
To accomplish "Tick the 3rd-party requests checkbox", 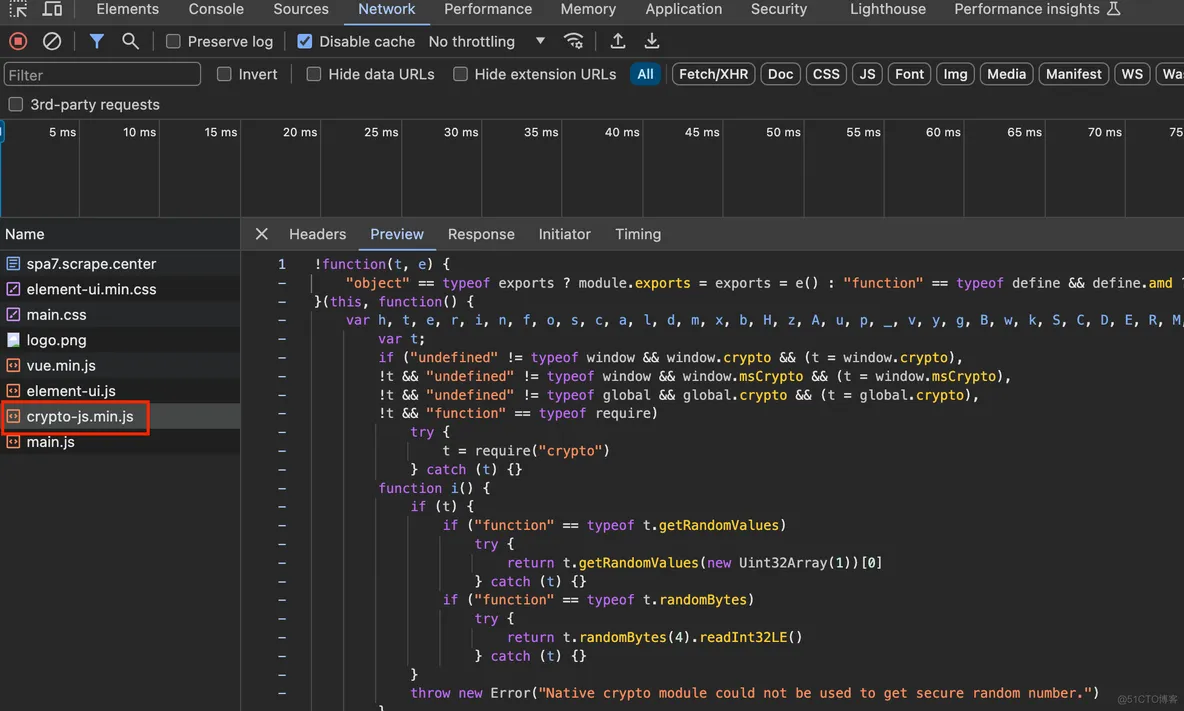I will click(16, 104).
